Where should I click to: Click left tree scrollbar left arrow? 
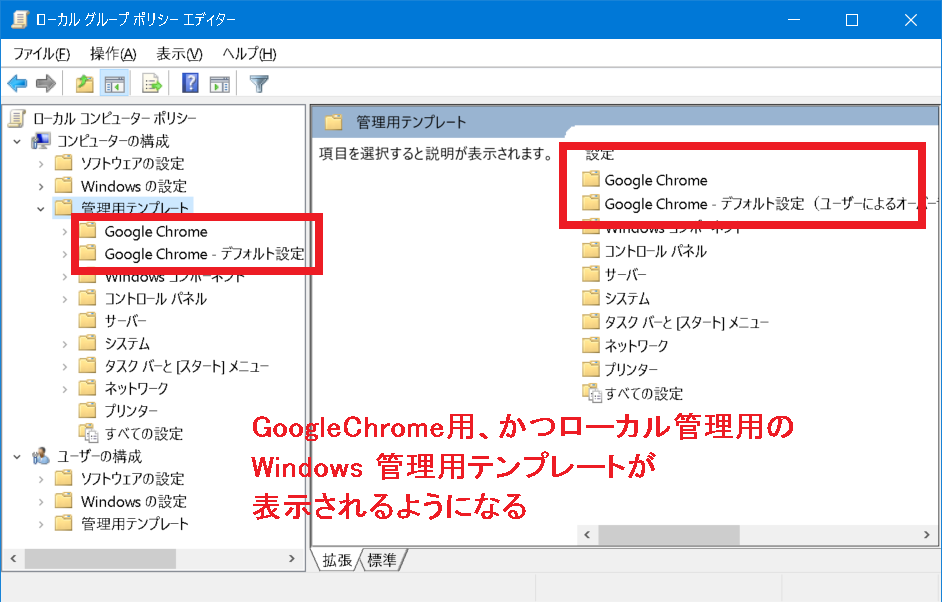pos(13,559)
